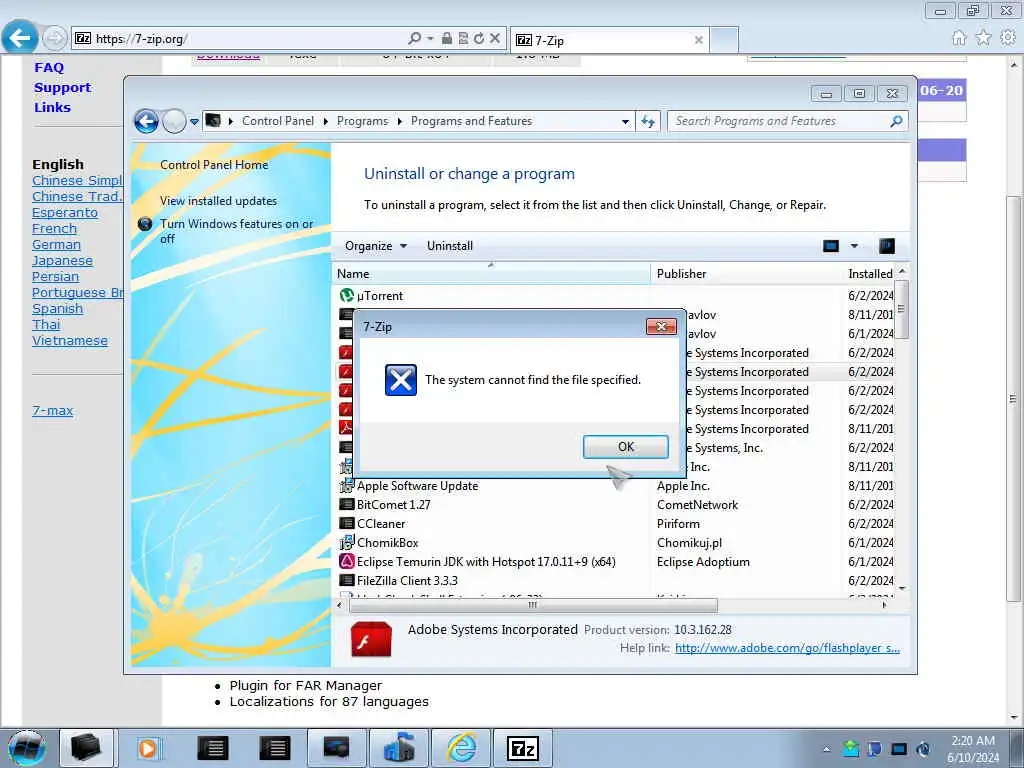The image size is (1024, 768).
Task: Click the refresh icon next to address bar
Action: pos(648,121)
